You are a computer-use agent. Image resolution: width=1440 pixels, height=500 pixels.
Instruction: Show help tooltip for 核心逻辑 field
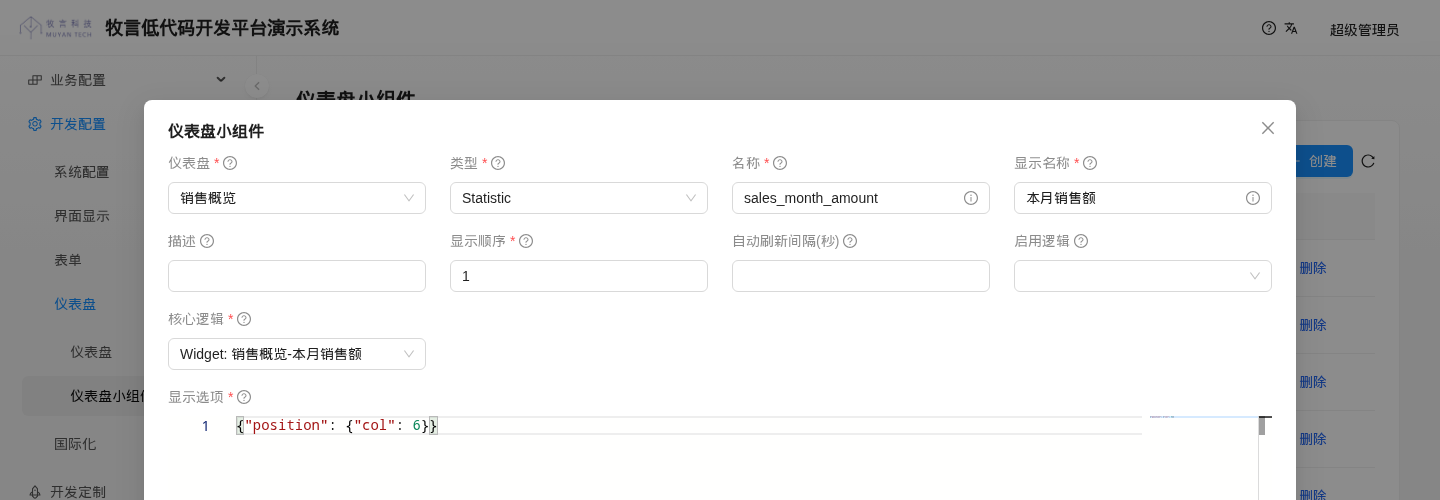click(x=244, y=319)
